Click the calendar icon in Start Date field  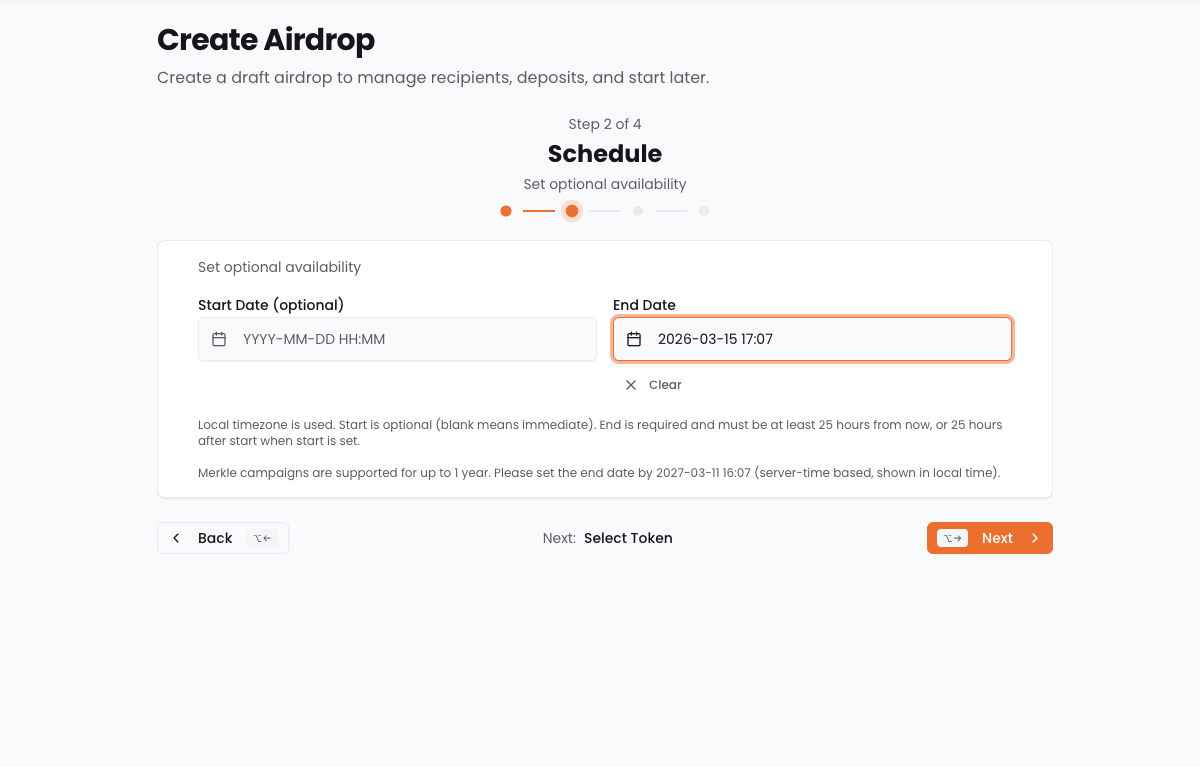[x=219, y=339]
